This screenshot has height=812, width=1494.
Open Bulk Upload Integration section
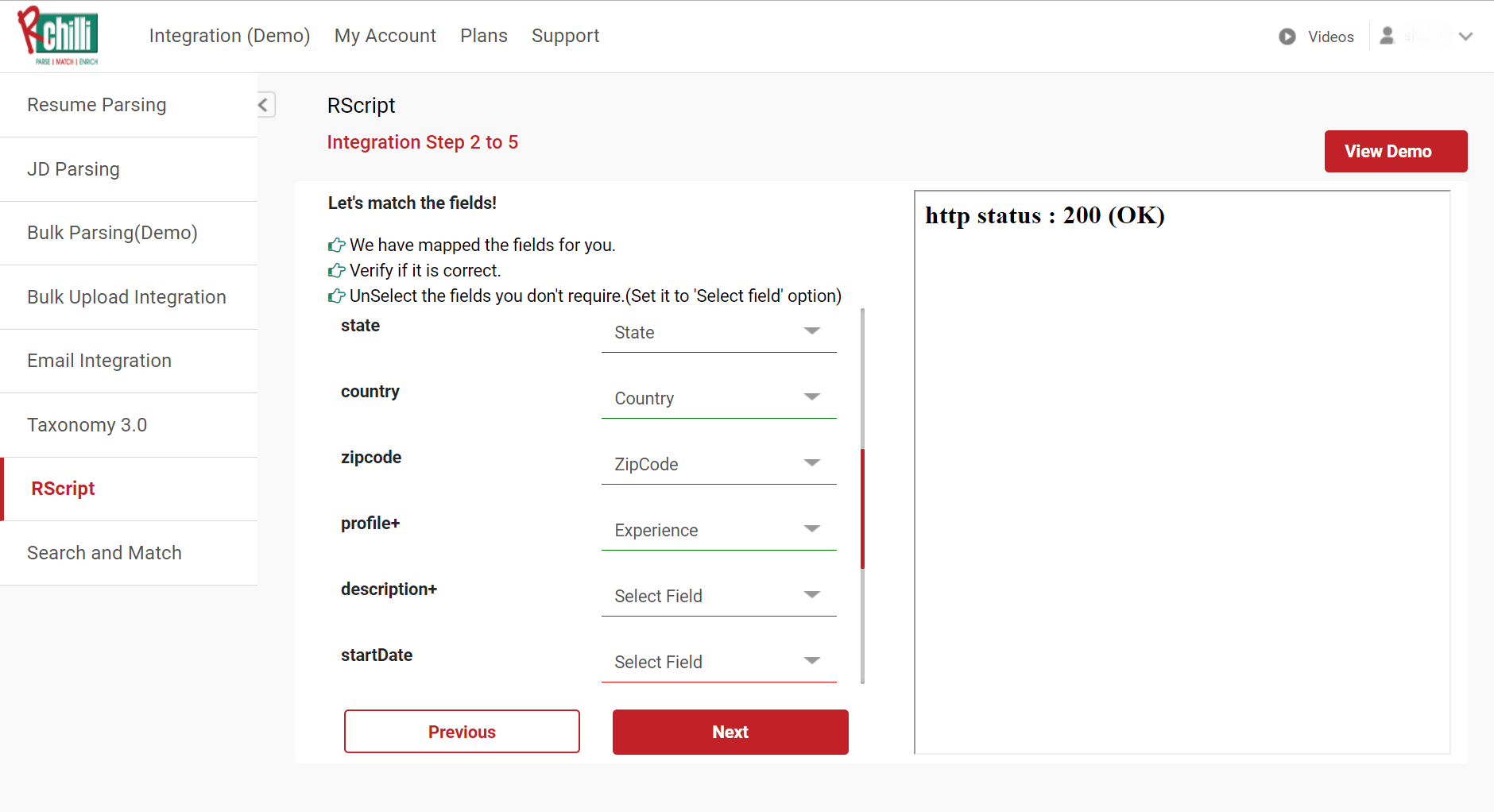click(x=129, y=297)
